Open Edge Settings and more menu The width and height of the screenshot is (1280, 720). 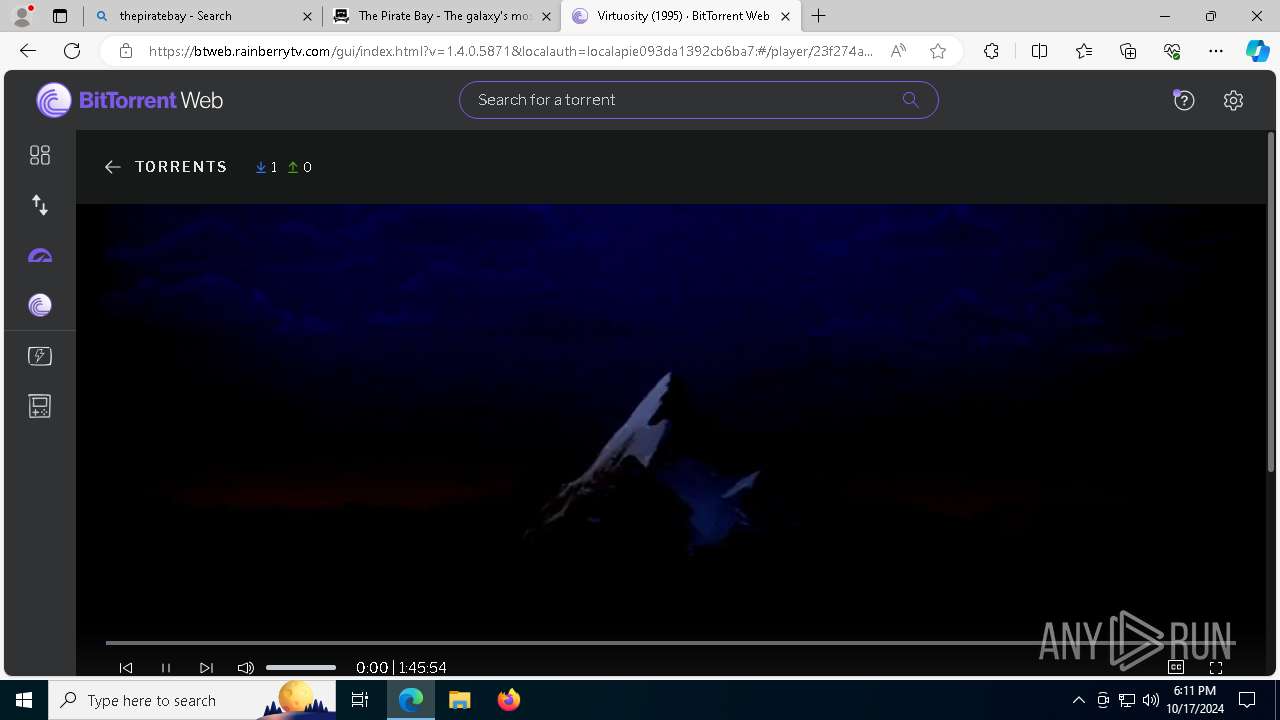(x=1216, y=51)
